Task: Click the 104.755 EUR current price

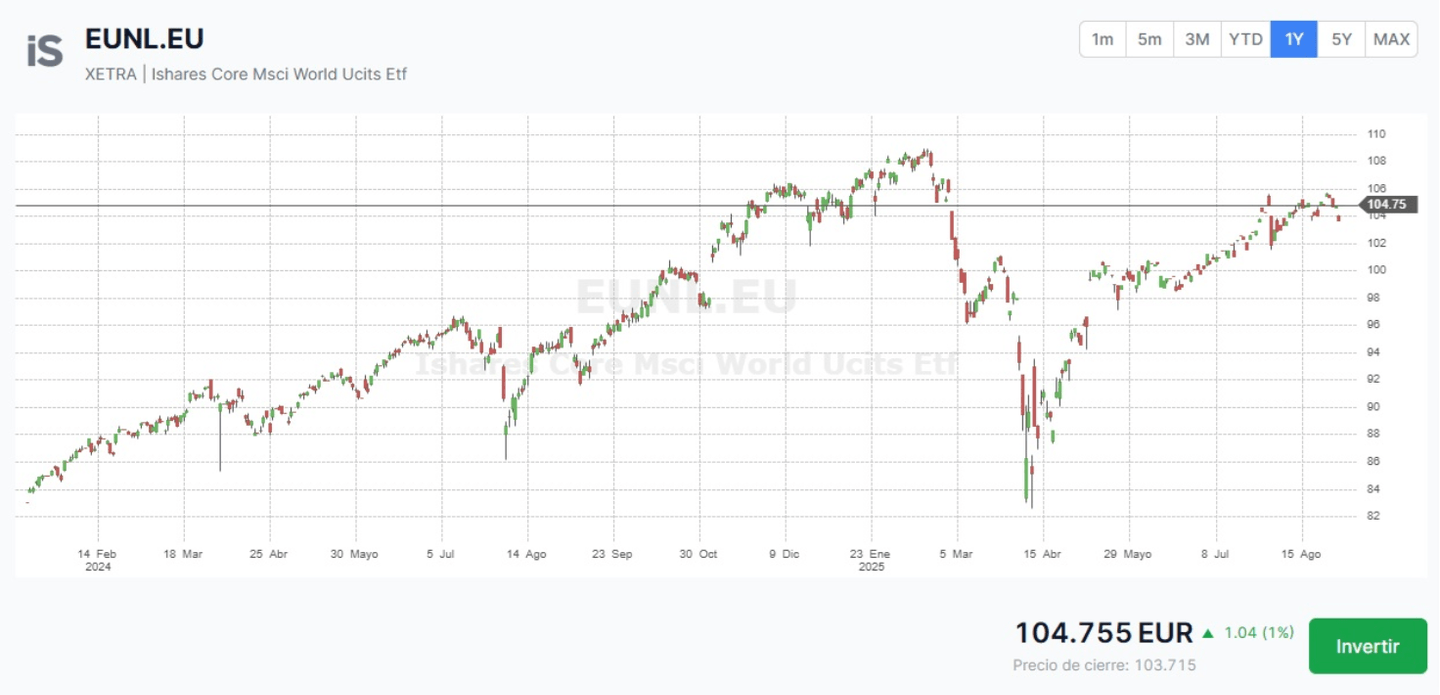Action: [1104, 633]
